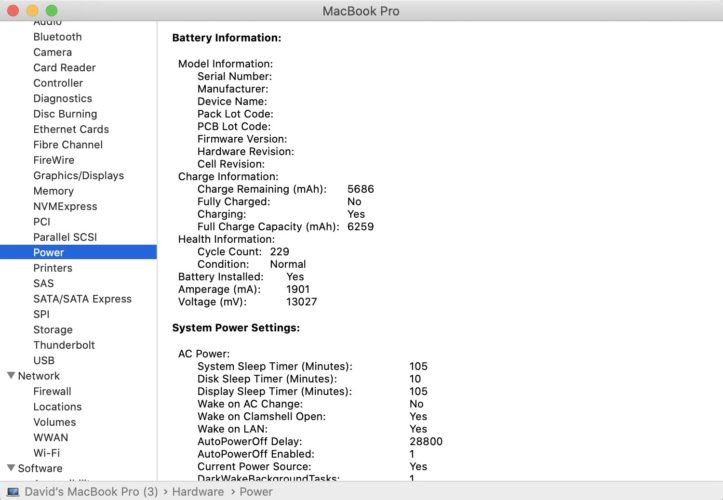
Task: Click the Serial Number label
Action: (234, 76)
